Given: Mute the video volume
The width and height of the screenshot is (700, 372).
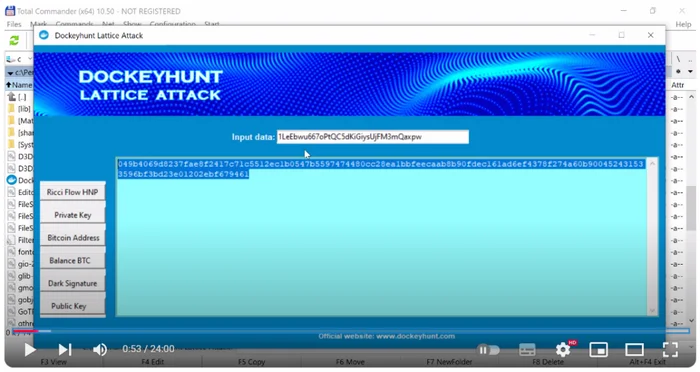Looking at the screenshot, I should (x=100, y=349).
